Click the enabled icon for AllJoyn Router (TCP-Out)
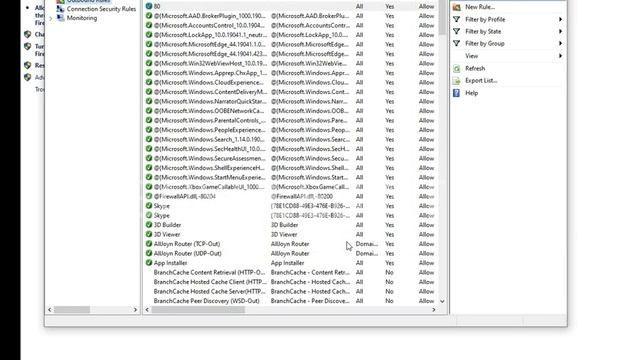 point(149,244)
